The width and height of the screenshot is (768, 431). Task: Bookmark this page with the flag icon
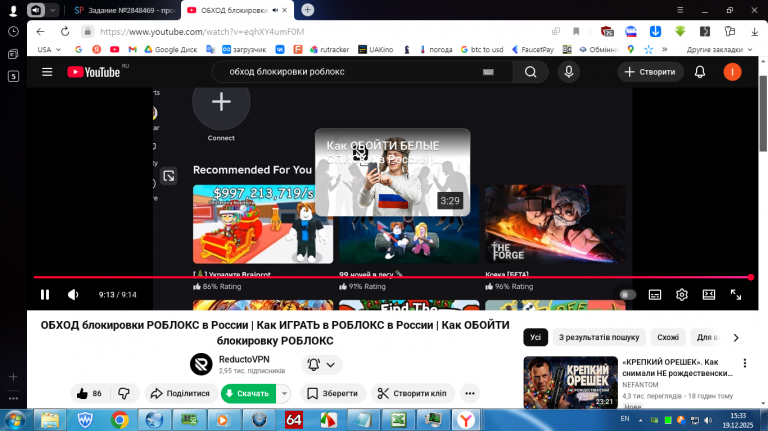click(576, 31)
